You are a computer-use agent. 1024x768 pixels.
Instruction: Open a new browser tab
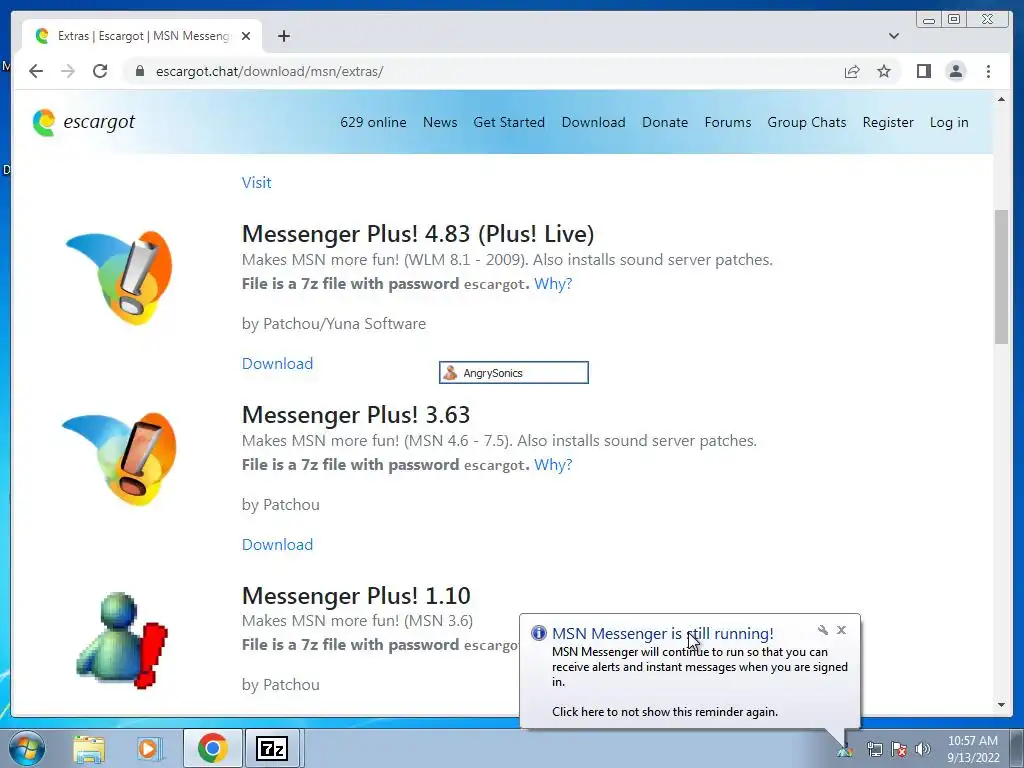(283, 36)
